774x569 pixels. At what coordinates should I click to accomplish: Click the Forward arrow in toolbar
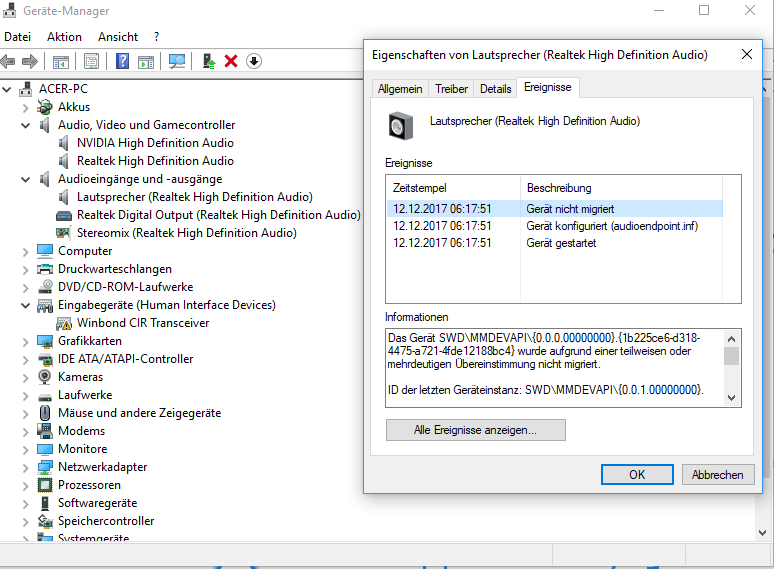click(x=30, y=62)
